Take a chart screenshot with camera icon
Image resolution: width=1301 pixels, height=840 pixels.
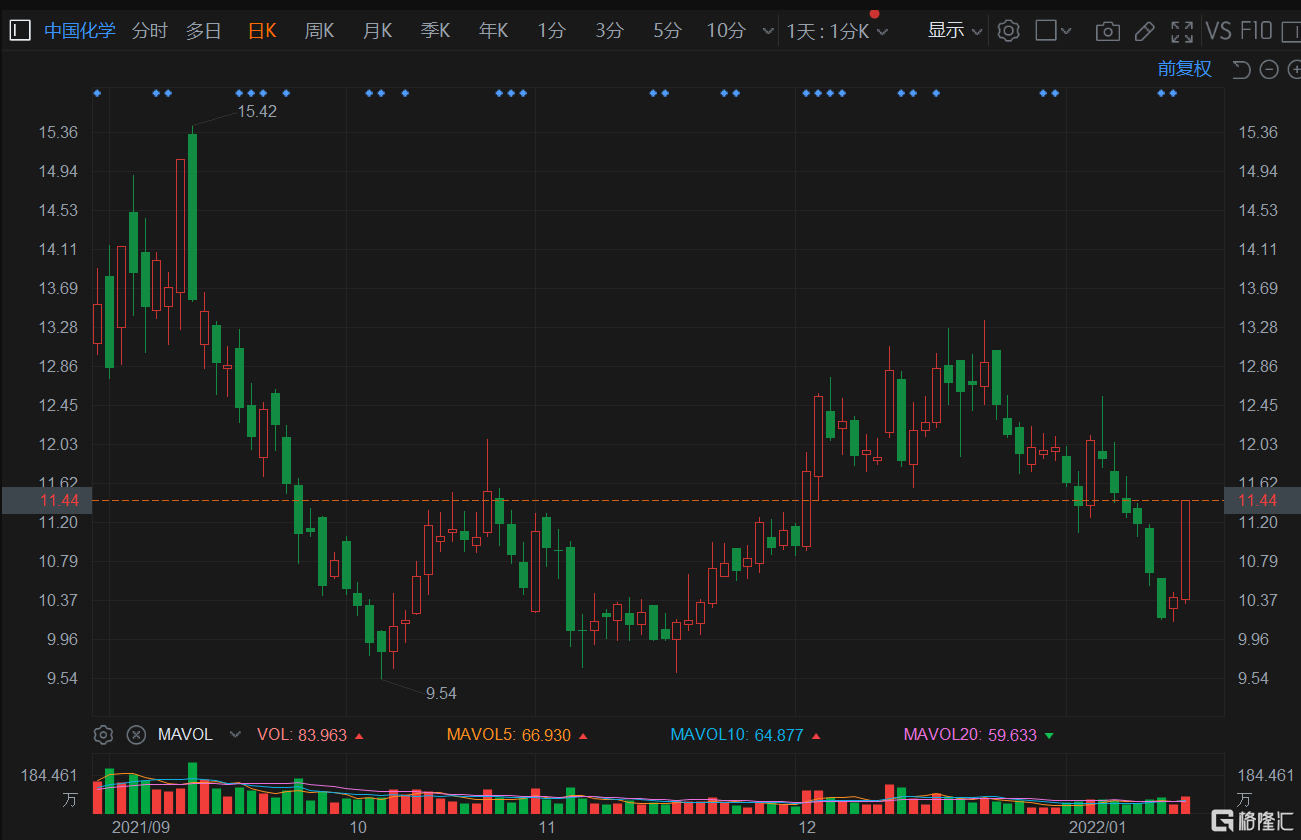point(1107,31)
